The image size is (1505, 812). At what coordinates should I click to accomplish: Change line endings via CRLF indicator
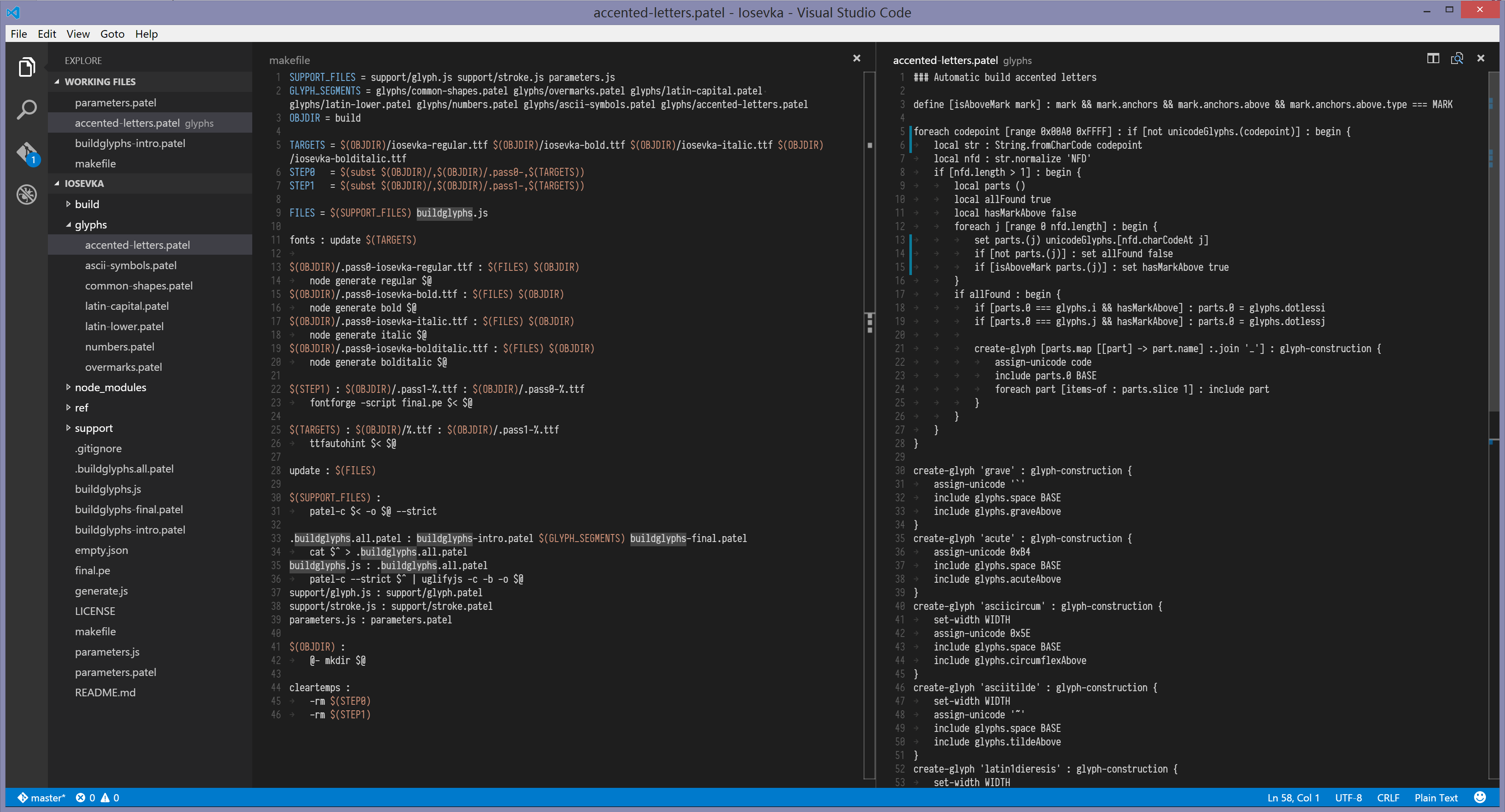pos(1388,798)
